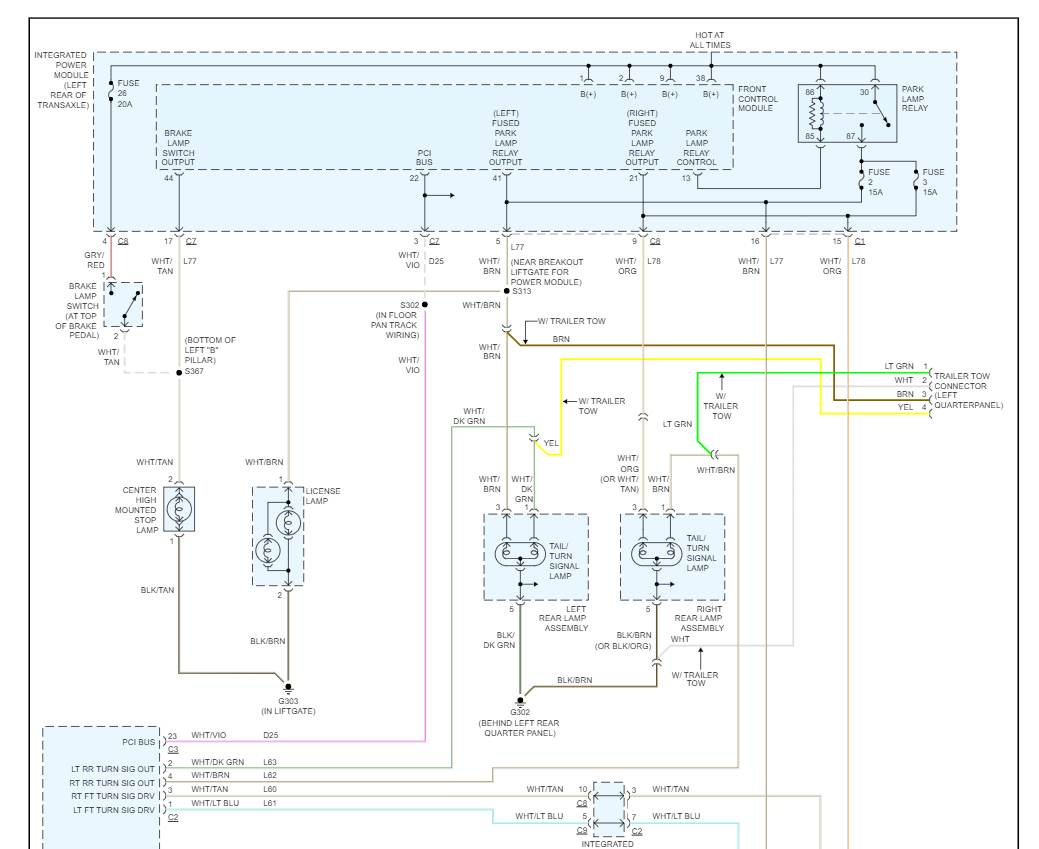Click the LEFT REAR LAMP ASSEMBLY label
This screenshot has width=1039, height=849.
click(563, 618)
